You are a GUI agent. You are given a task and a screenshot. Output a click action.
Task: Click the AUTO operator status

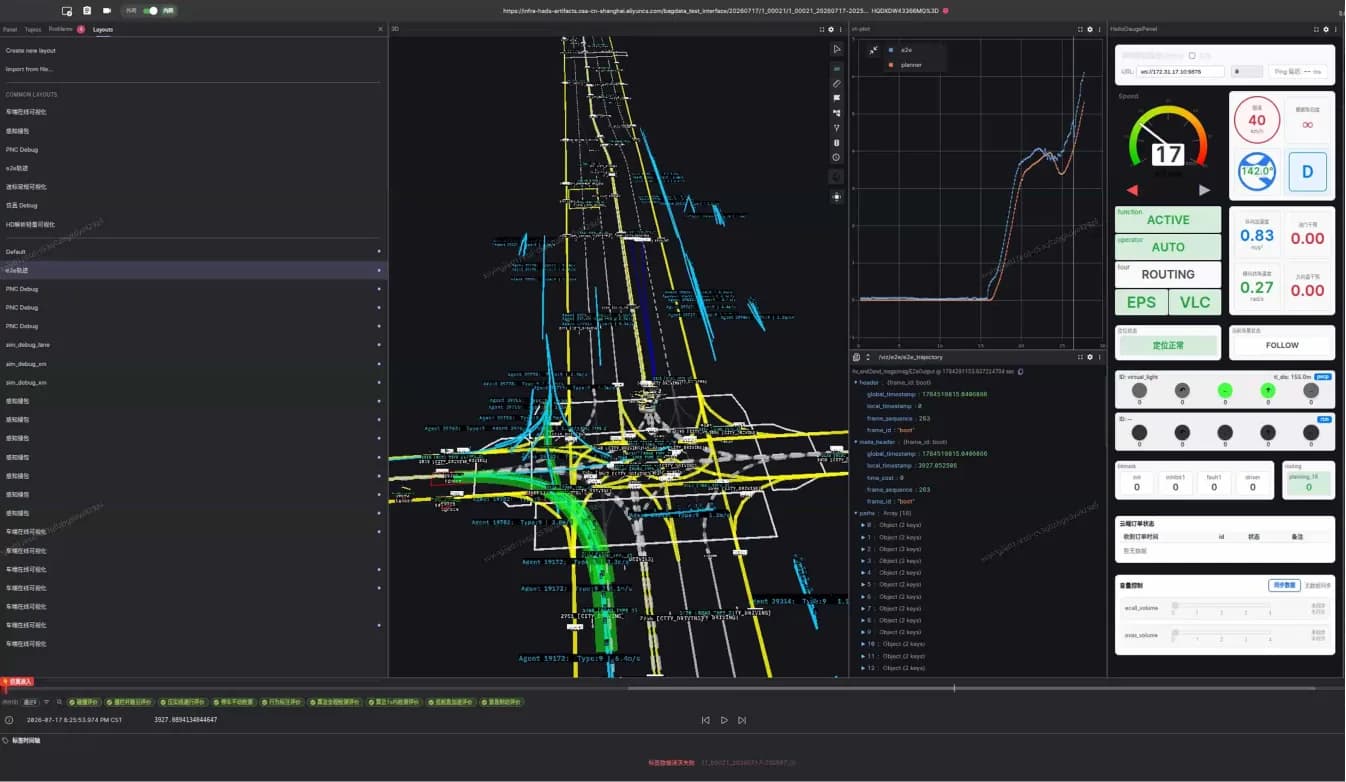click(1168, 247)
